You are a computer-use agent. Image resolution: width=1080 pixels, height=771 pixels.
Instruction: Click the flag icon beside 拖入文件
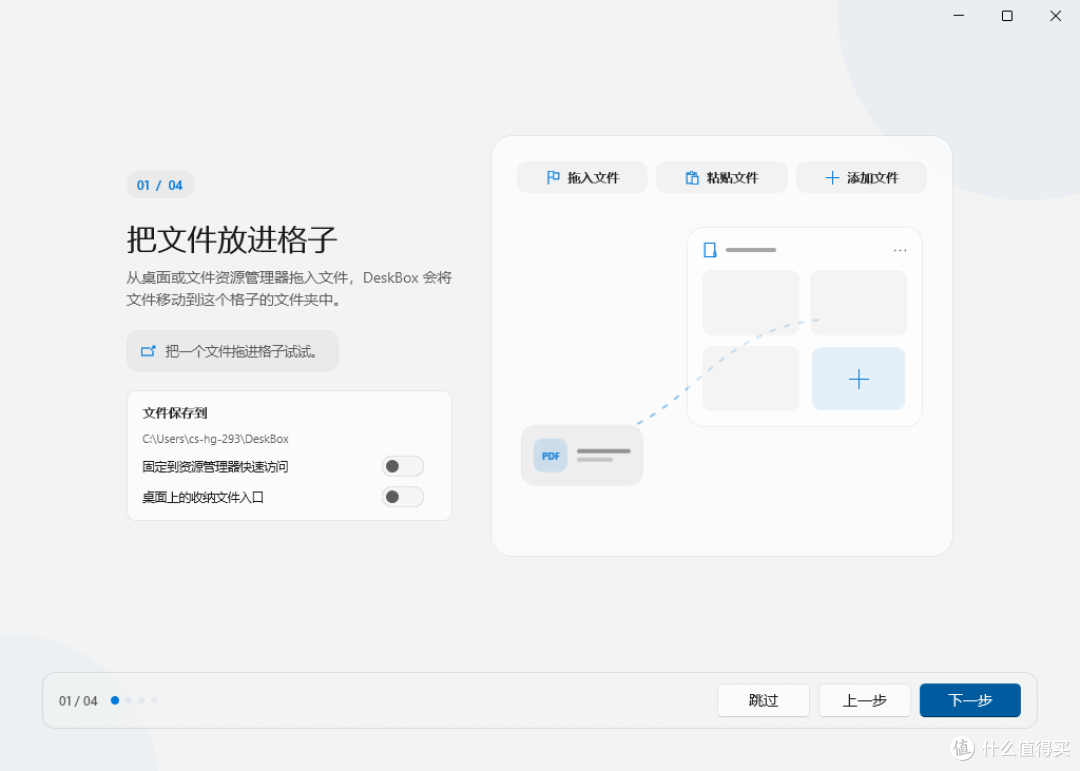[x=552, y=178]
